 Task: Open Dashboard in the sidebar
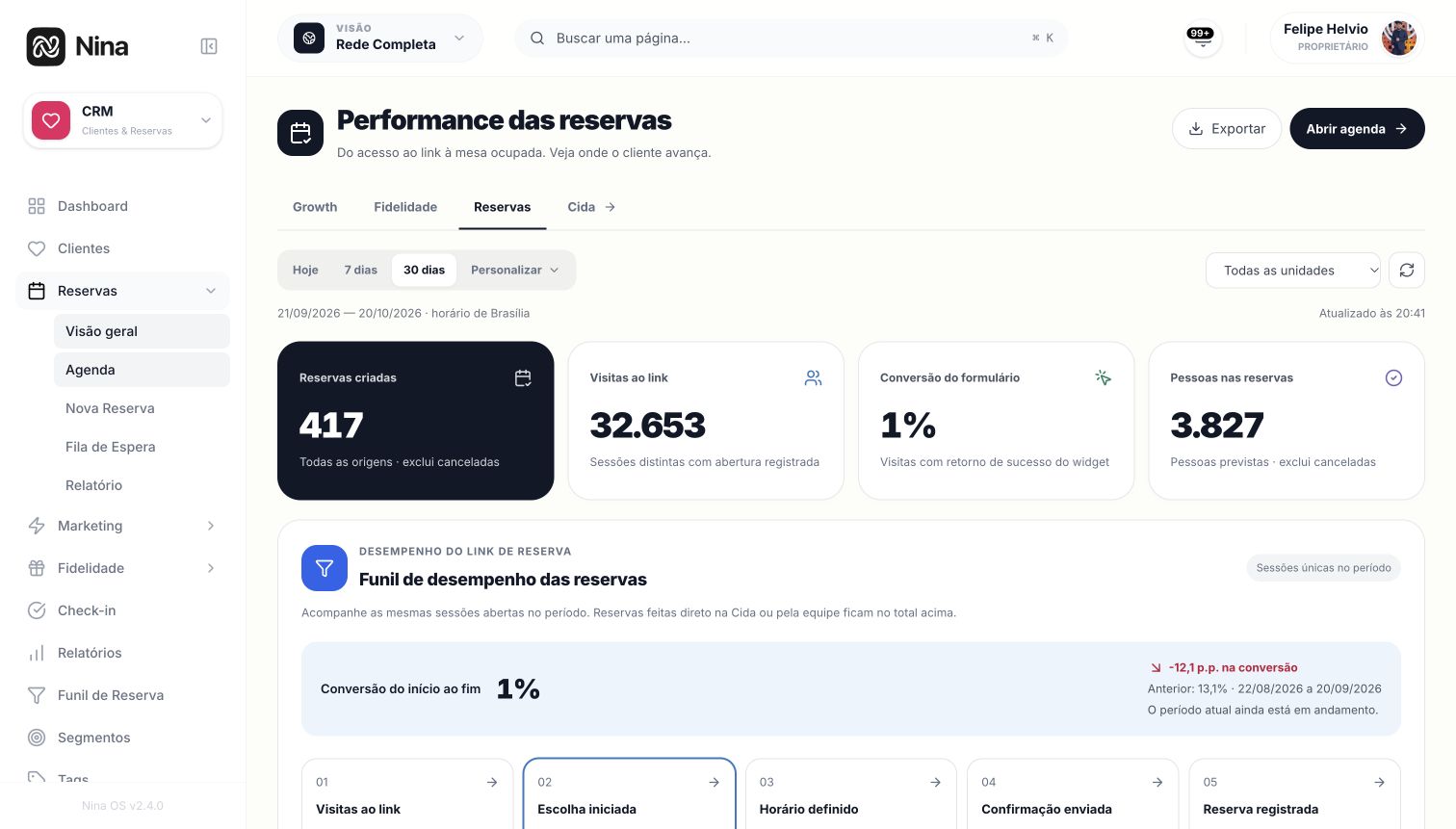pos(122,206)
